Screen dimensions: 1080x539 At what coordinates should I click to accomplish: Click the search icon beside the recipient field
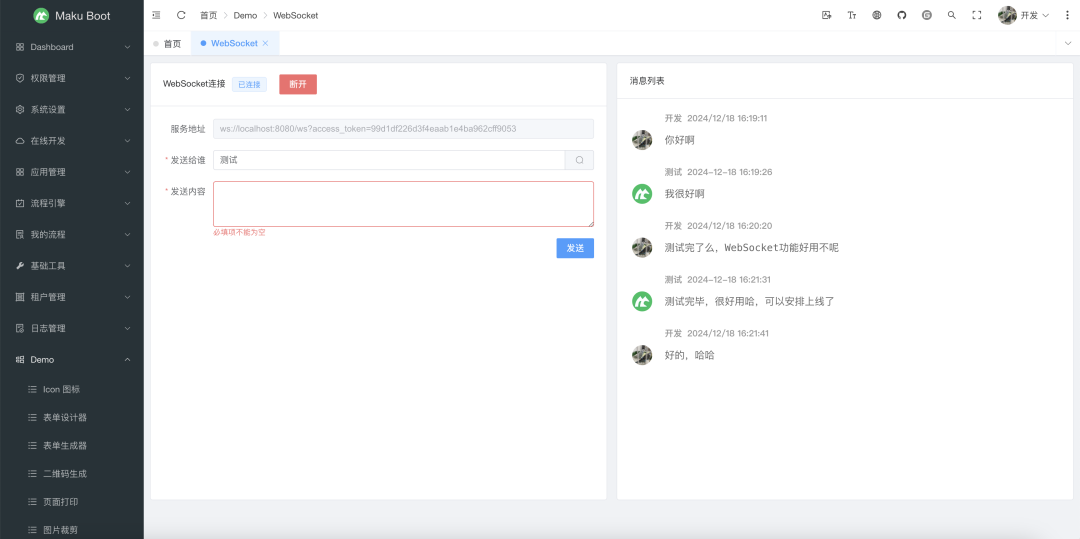(579, 160)
